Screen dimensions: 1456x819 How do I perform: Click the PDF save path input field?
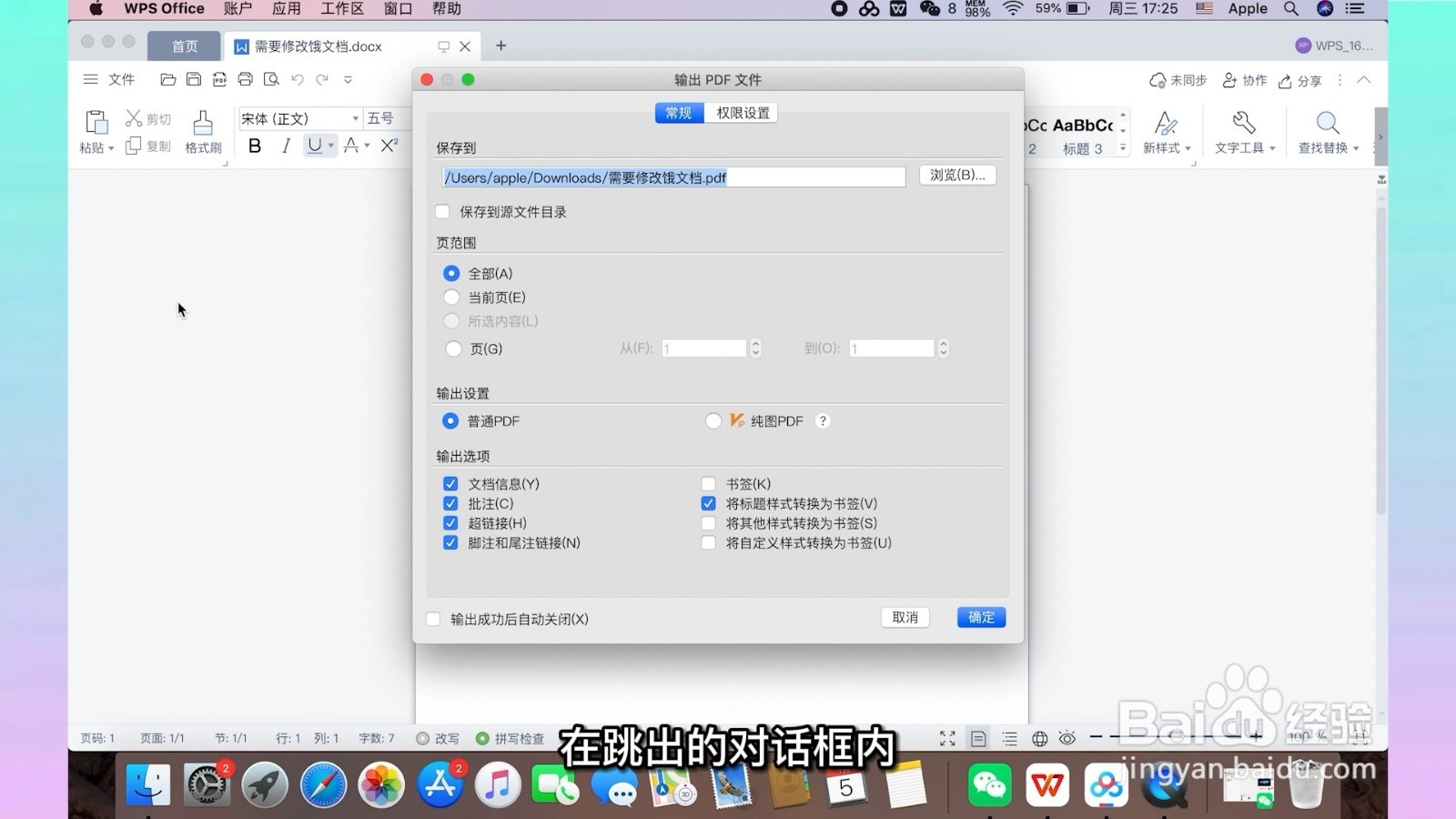click(672, 177)
